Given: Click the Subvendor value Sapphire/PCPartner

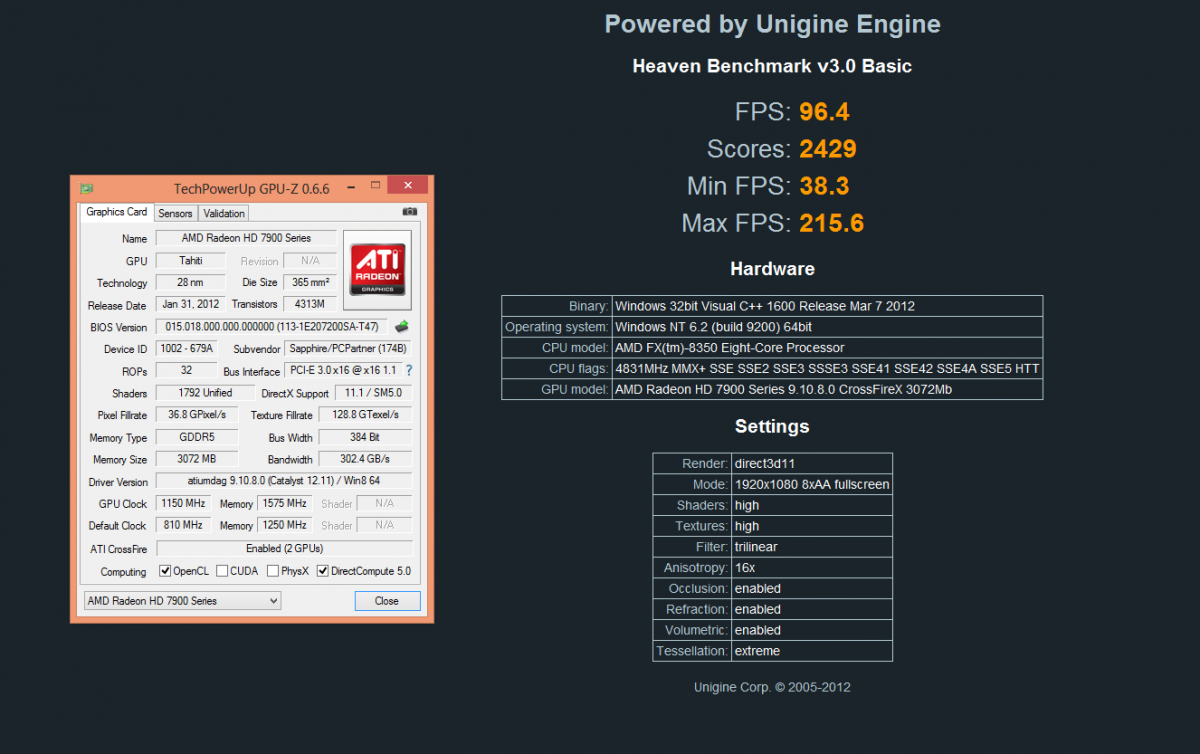Looking at the screenshot, I should [348, 349].
